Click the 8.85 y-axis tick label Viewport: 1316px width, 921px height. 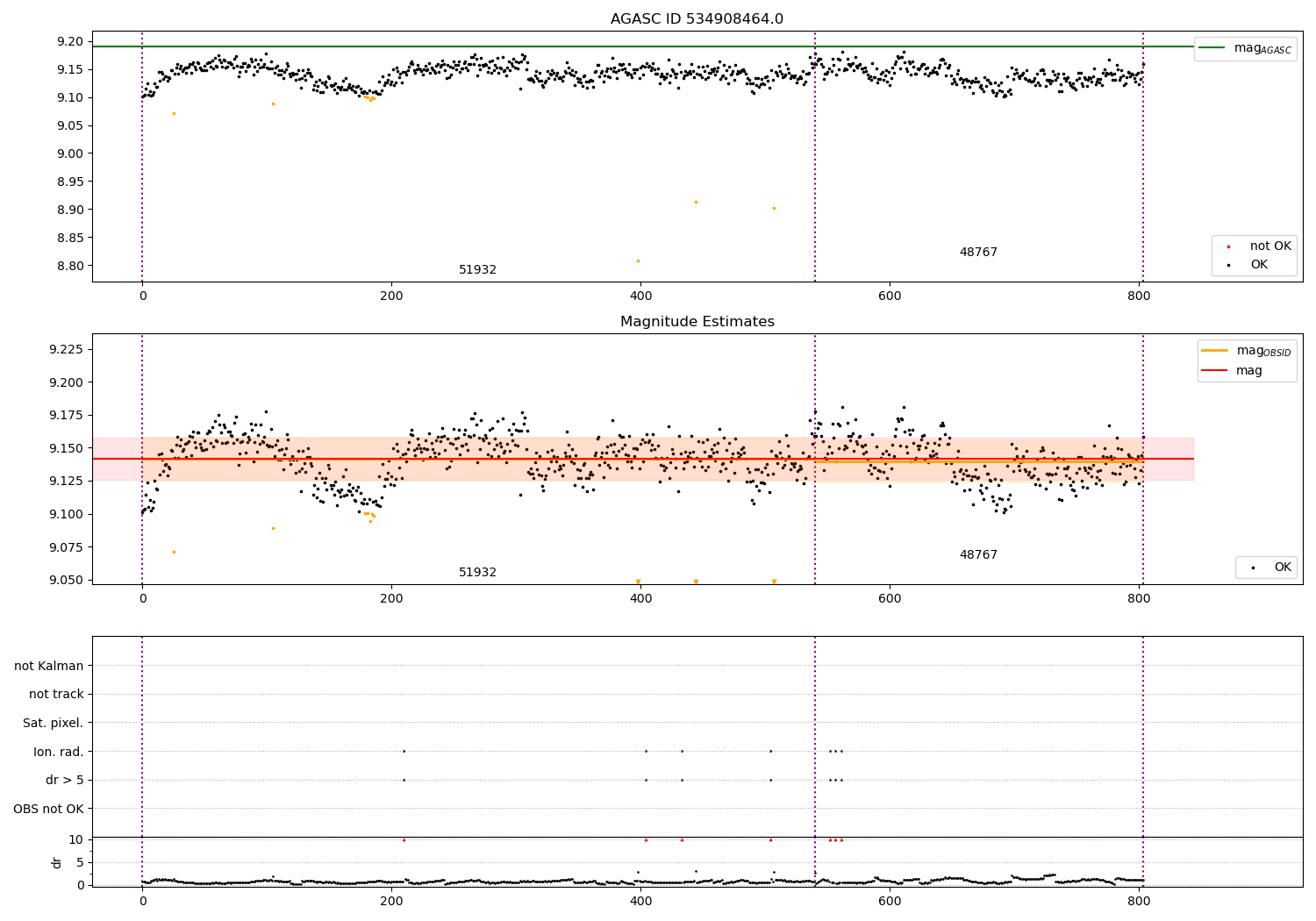point(69,238)
